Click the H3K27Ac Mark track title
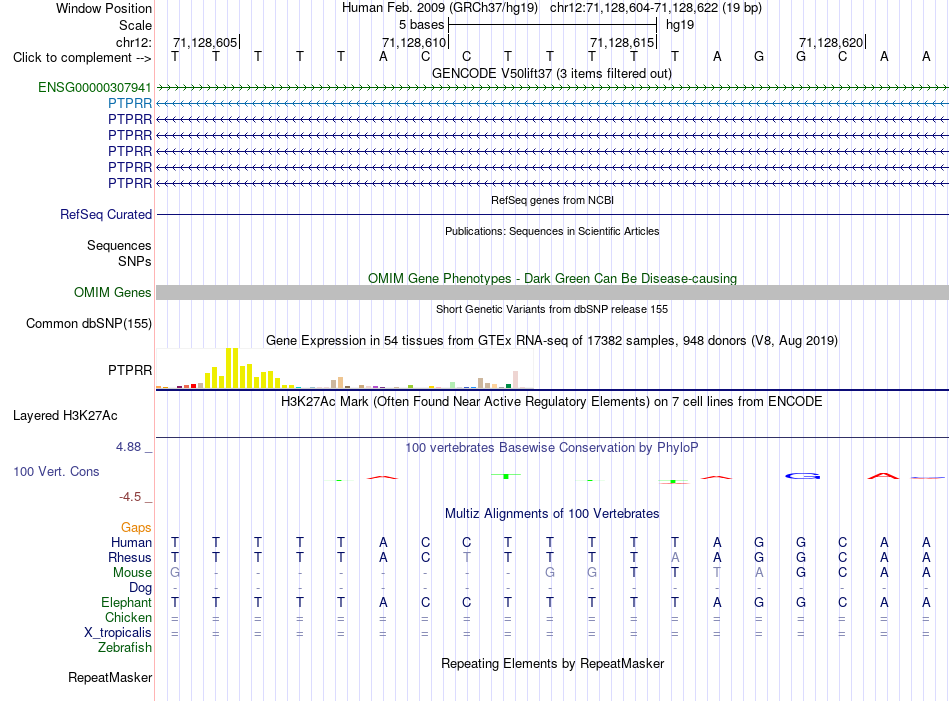The width and height of the screenshot is (950, 701). click(x=552, y=402)
